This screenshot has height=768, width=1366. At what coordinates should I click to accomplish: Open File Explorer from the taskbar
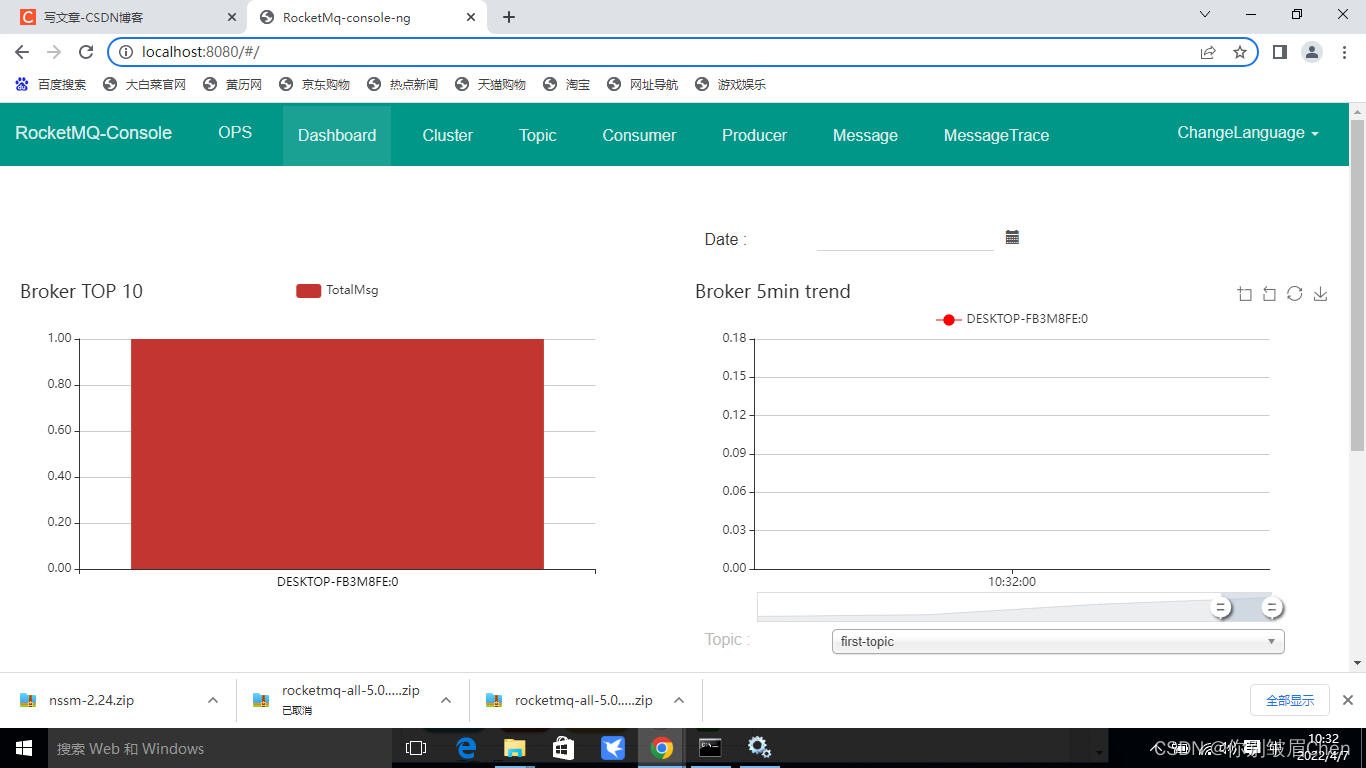(515, 748)
